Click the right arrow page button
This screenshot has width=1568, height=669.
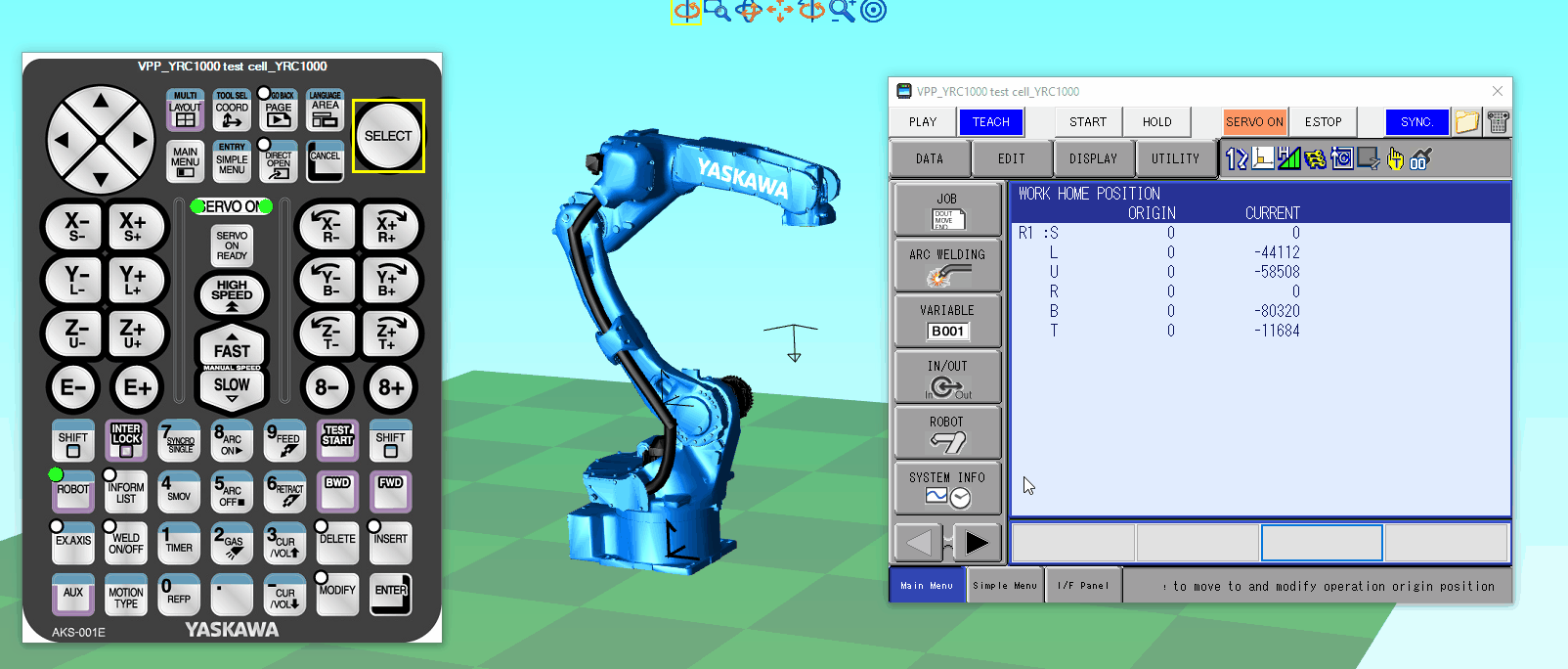[976, 542]
